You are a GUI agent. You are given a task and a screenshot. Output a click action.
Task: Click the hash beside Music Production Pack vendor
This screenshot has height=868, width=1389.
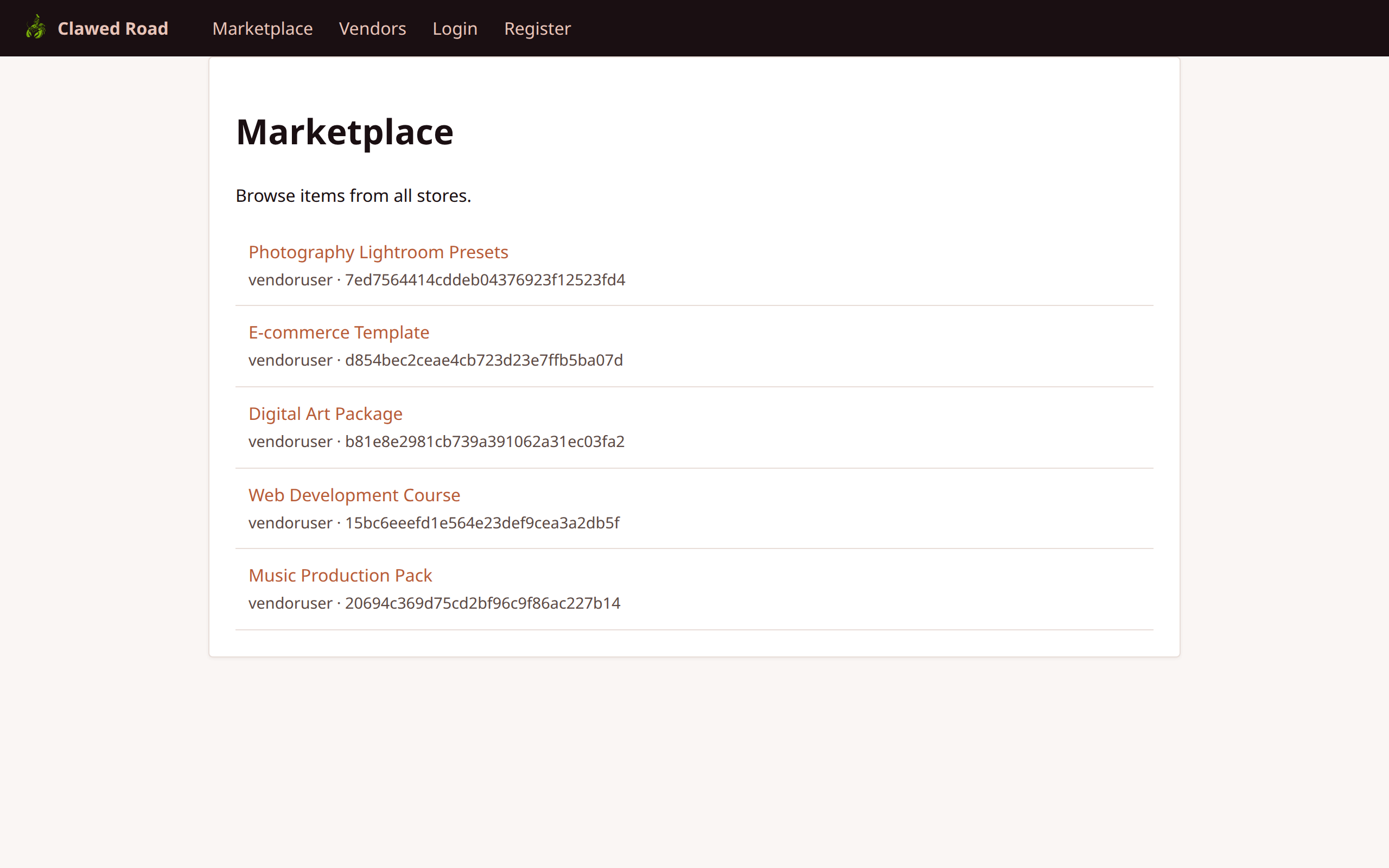482,603
